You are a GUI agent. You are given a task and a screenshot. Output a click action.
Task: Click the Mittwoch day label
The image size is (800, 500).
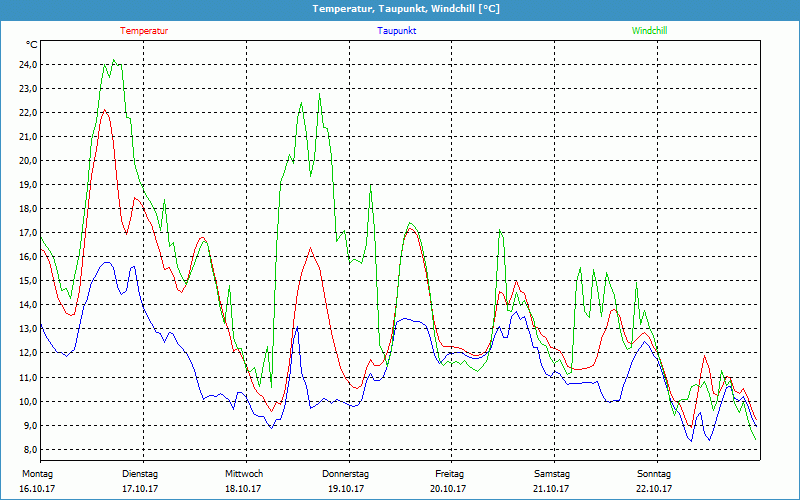(244, 474)
